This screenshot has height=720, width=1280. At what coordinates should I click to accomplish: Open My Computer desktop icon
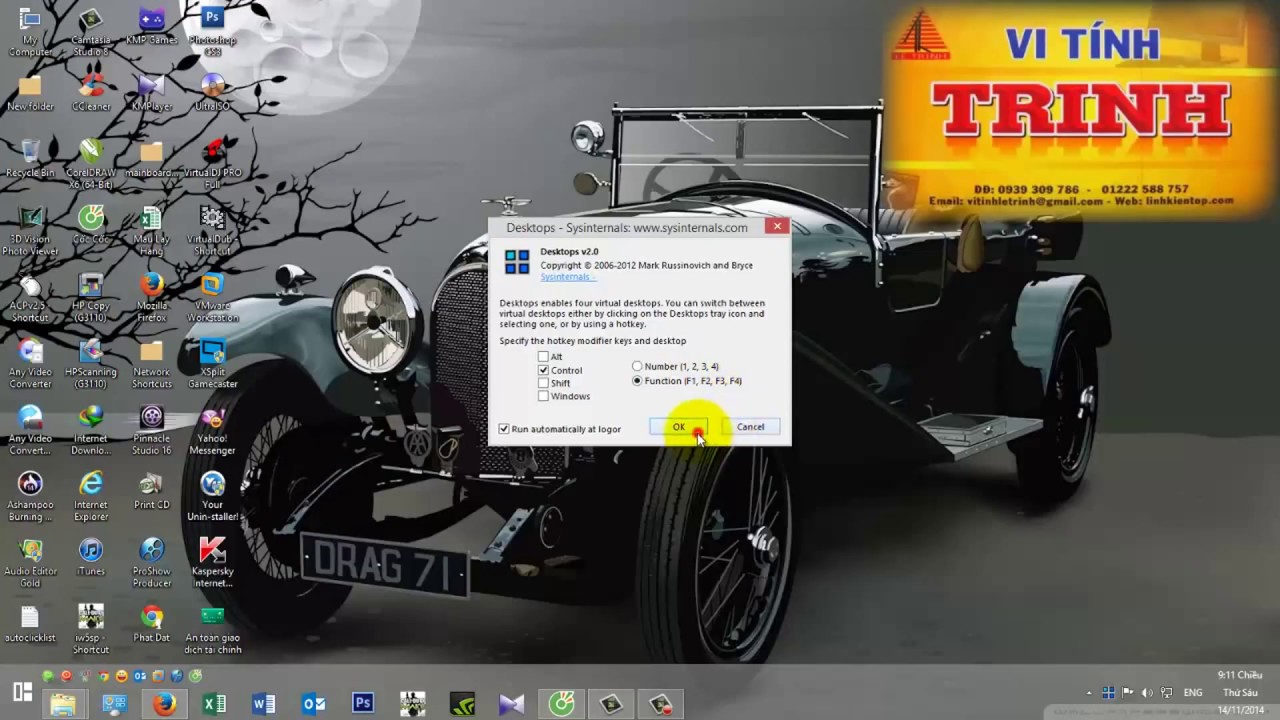coord(30,31)
